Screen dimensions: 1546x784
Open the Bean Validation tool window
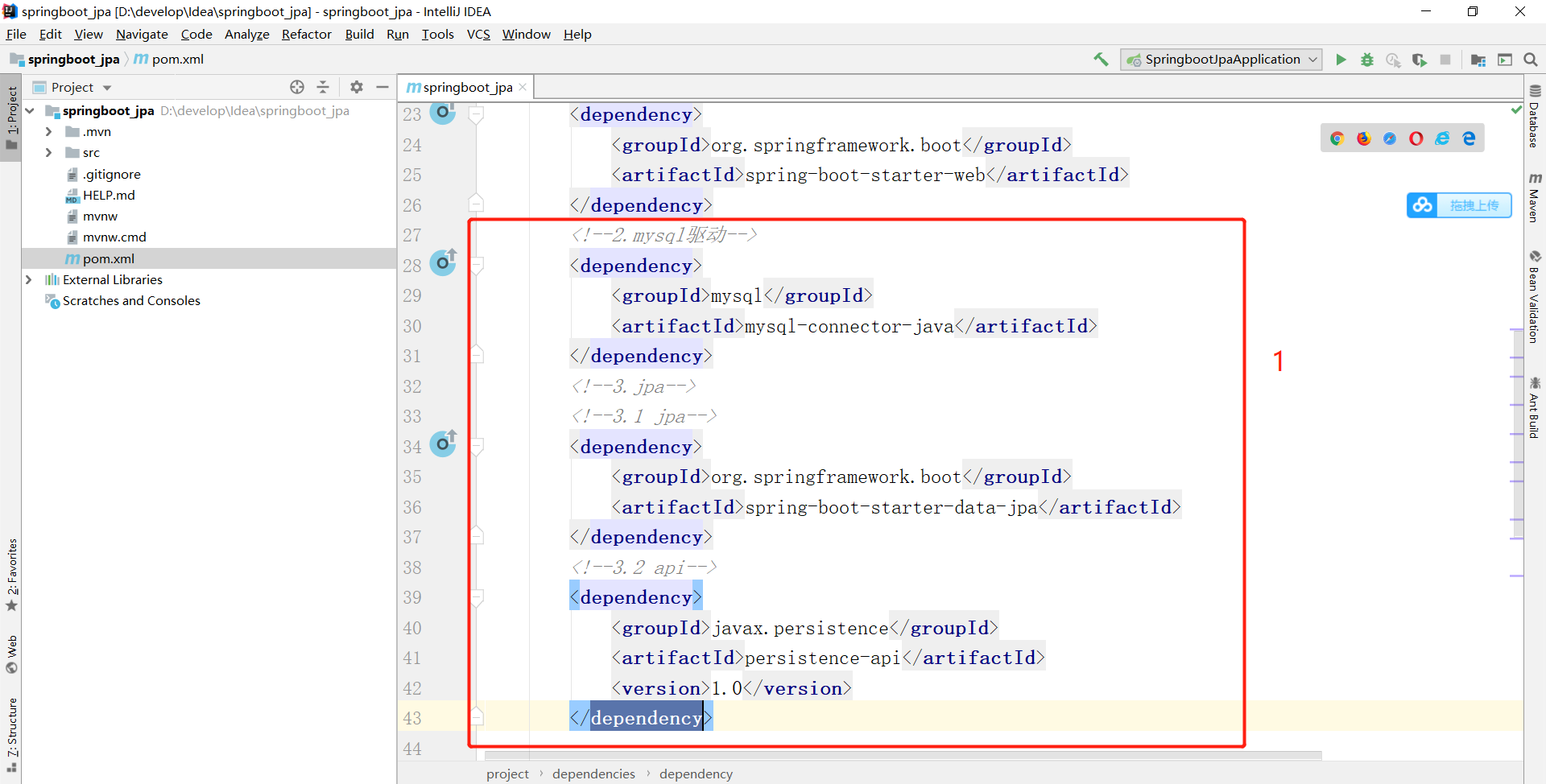click(x=1535, y=297)
